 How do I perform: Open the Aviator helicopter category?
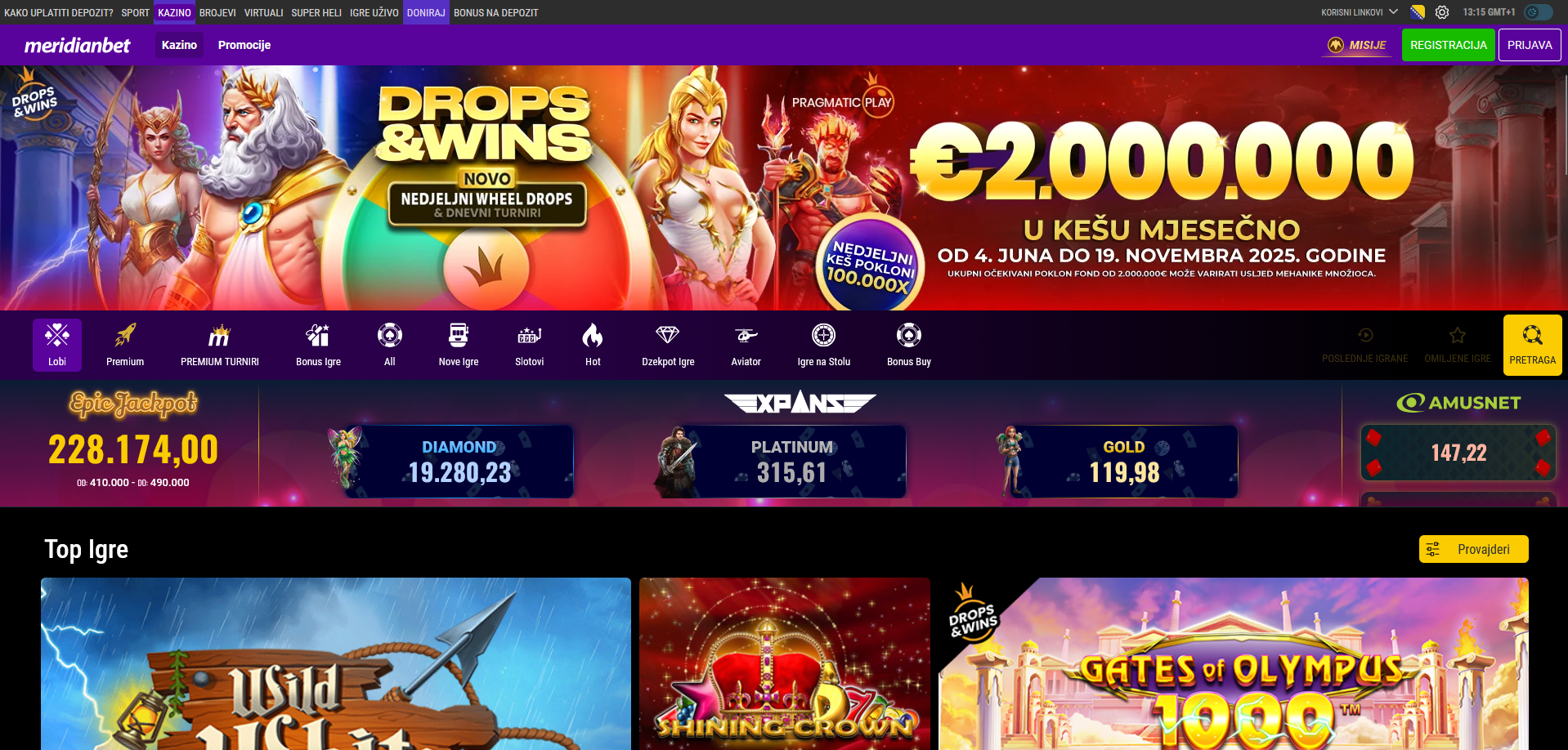[746, 345]
